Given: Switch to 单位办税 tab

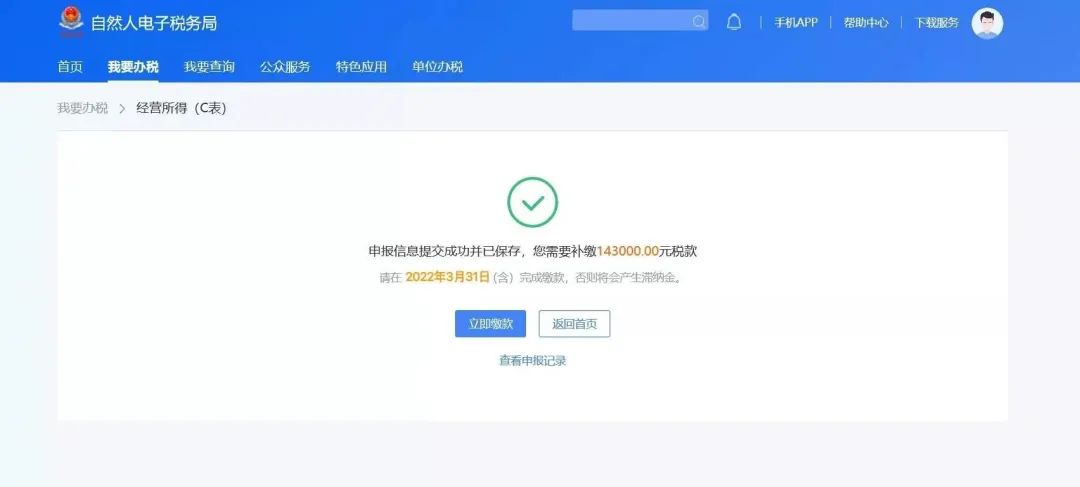Looking at the screenshot, I should 437,67.
